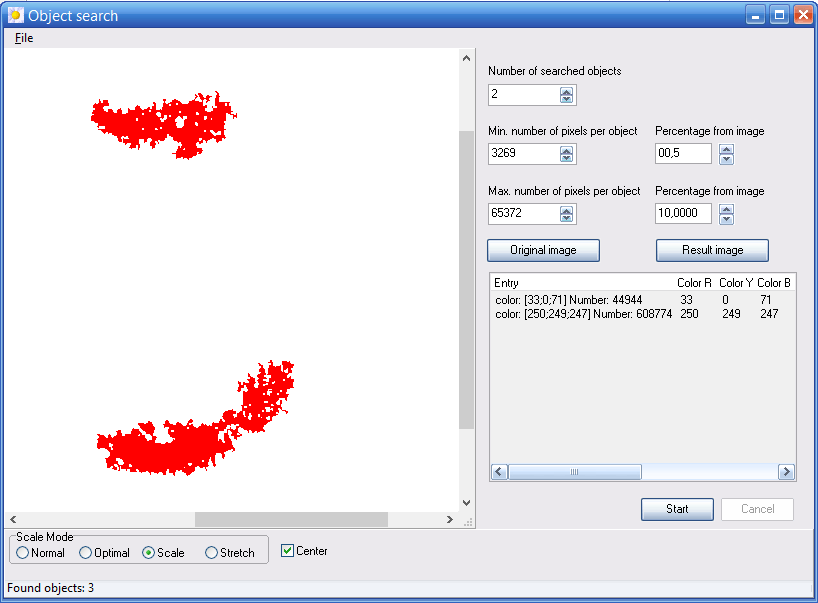Click the Color B column header

[x=774, y=283]
